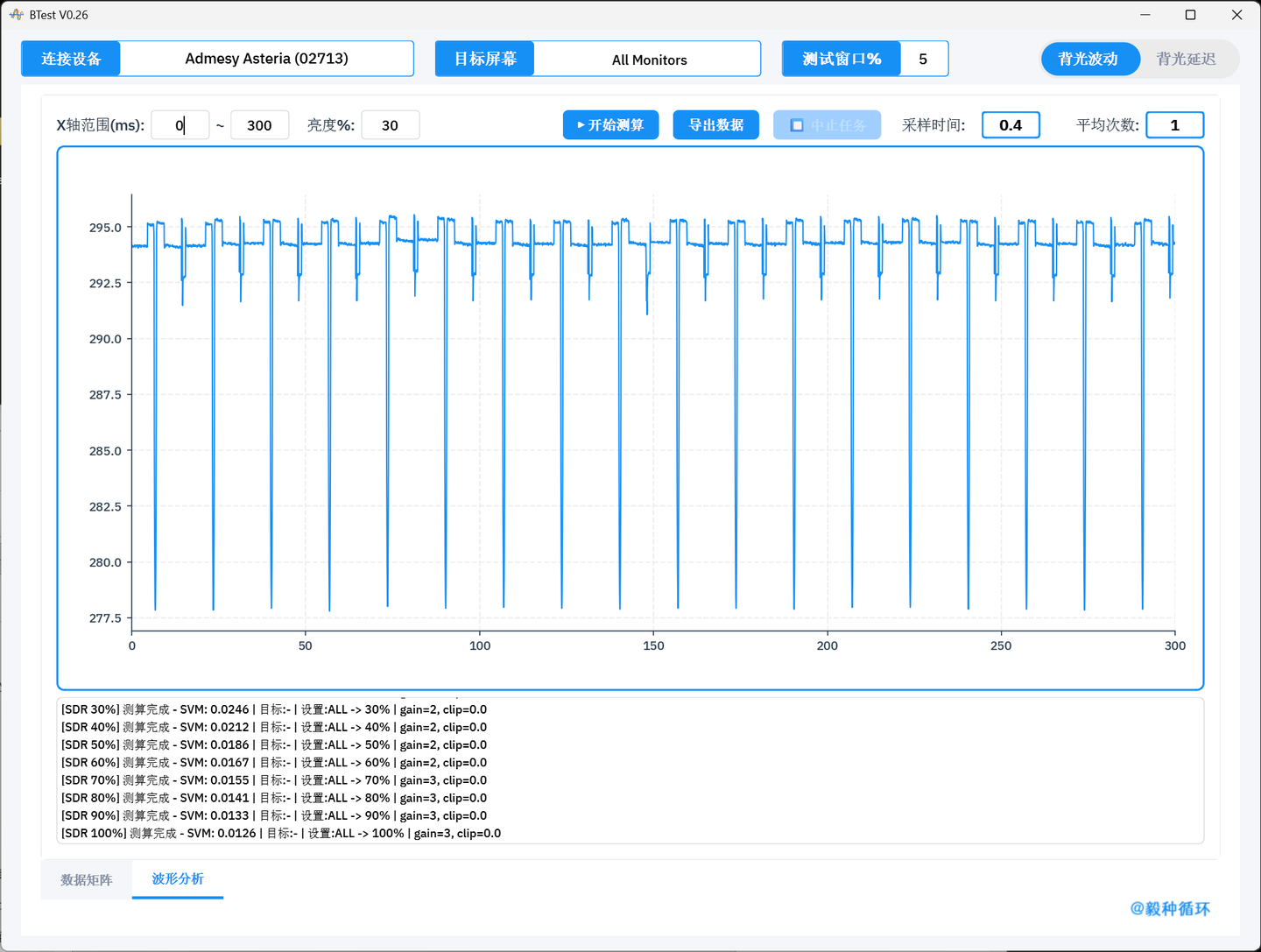Click the X-axis range start field

point(180,125)
